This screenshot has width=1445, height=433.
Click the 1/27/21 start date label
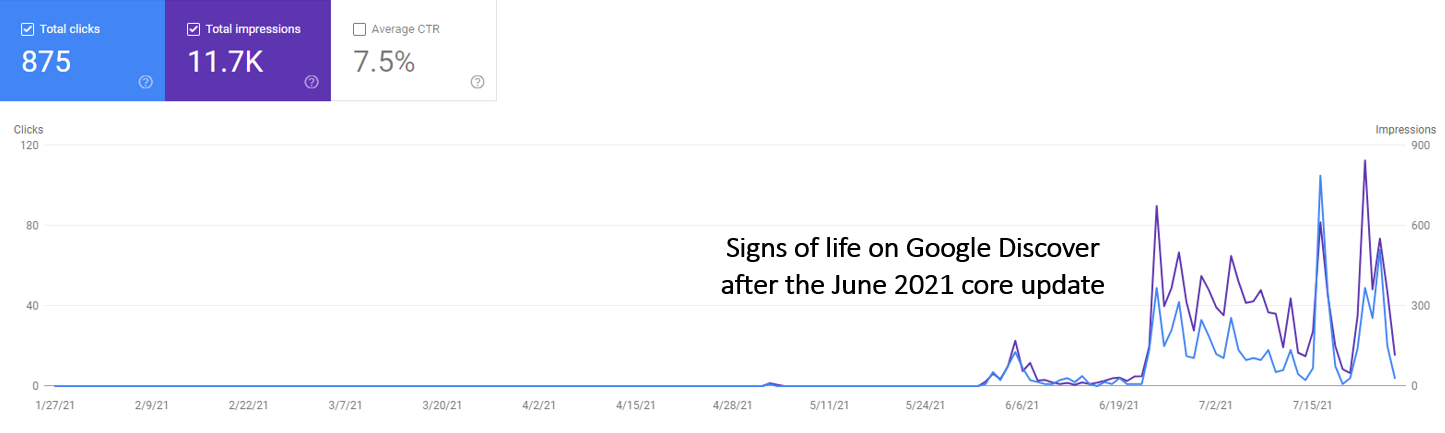54,406
